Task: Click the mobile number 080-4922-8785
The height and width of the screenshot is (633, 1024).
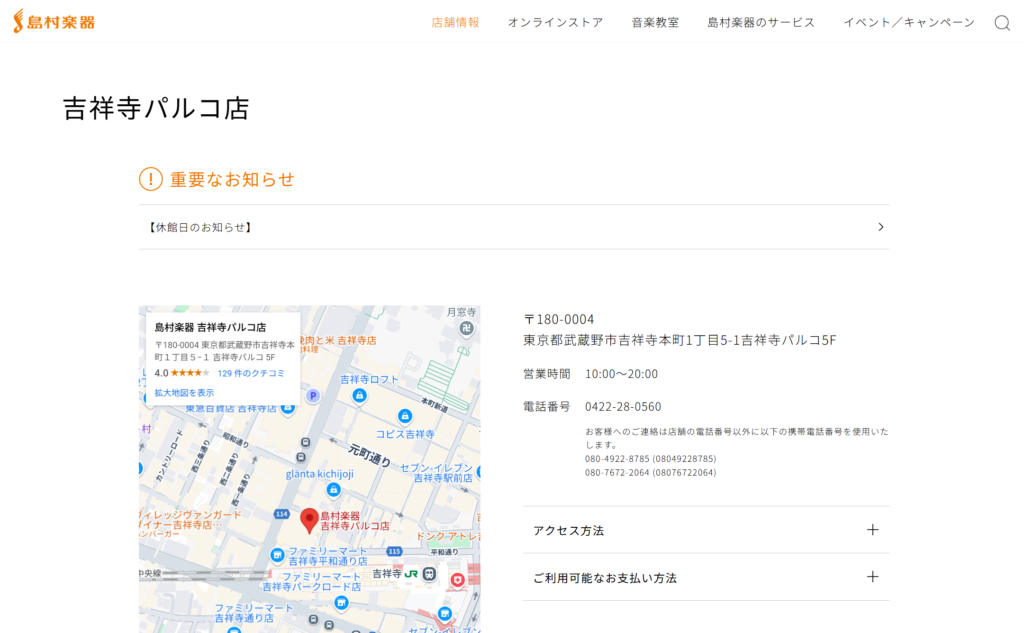Action: (x=650, y=459)
